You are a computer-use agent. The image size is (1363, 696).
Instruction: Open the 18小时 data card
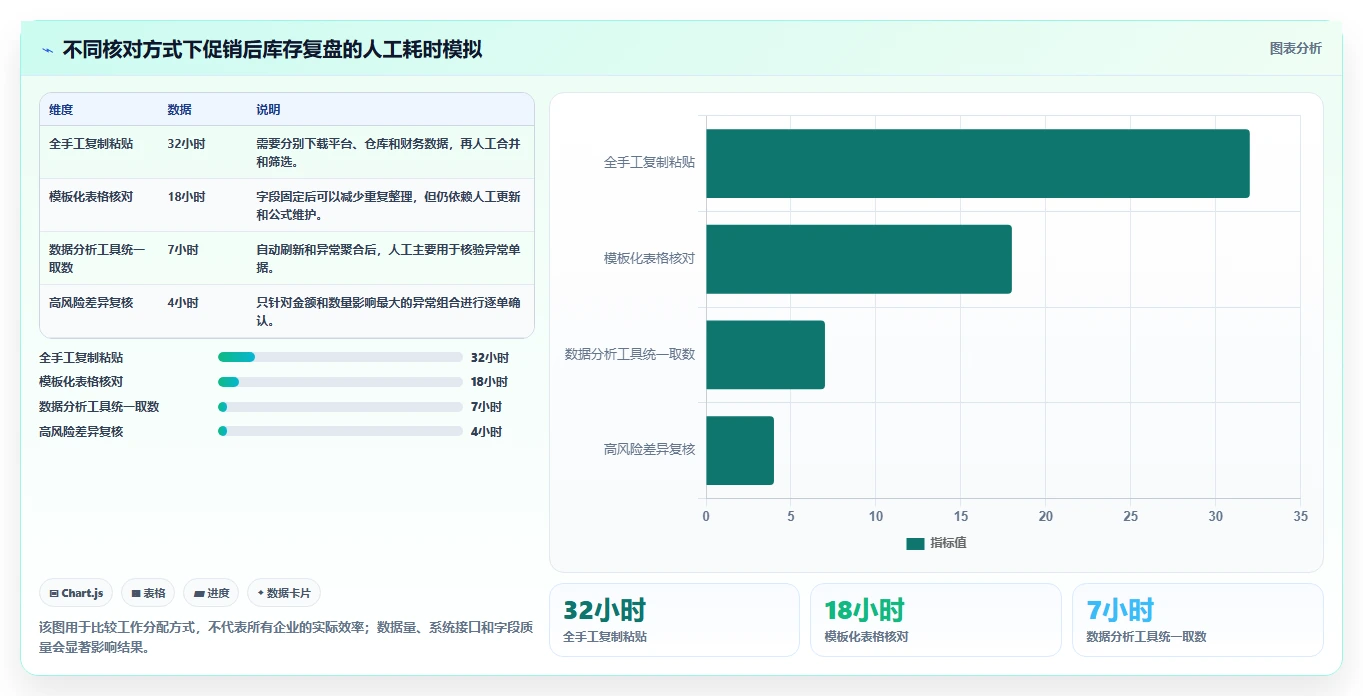pos(935,620)
